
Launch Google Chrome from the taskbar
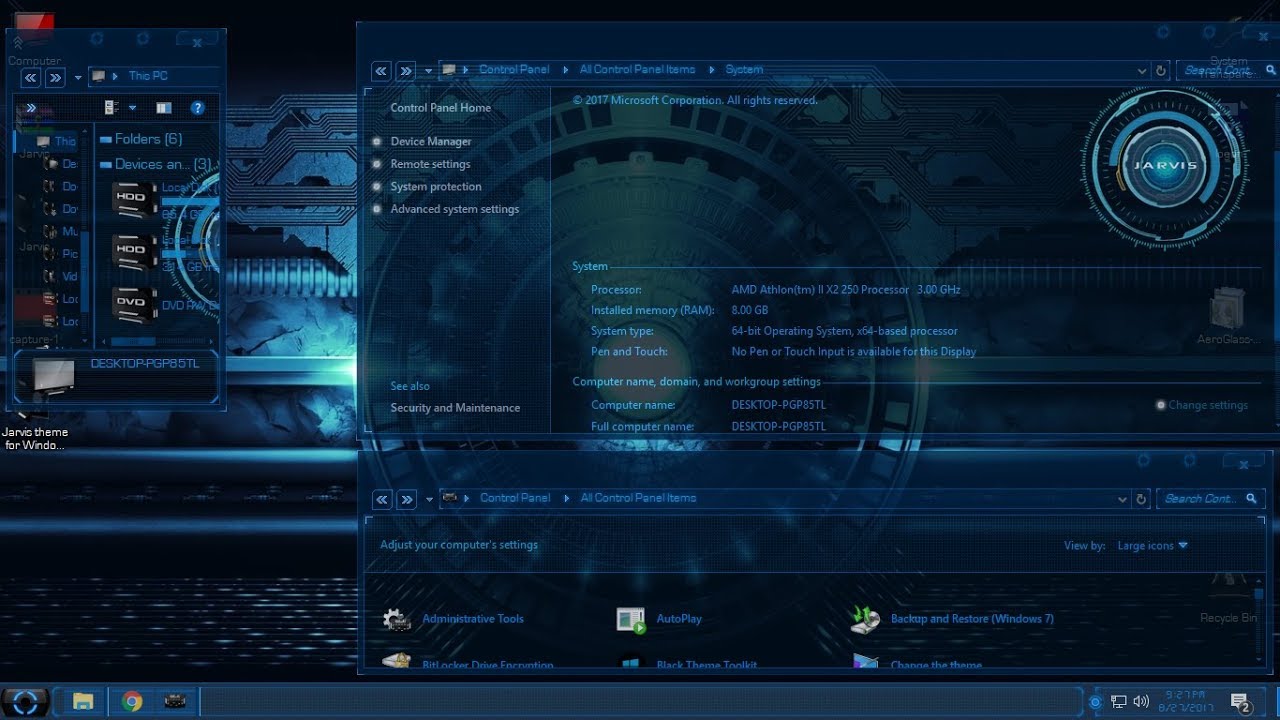pyautogui.click(x=131, y=702)
